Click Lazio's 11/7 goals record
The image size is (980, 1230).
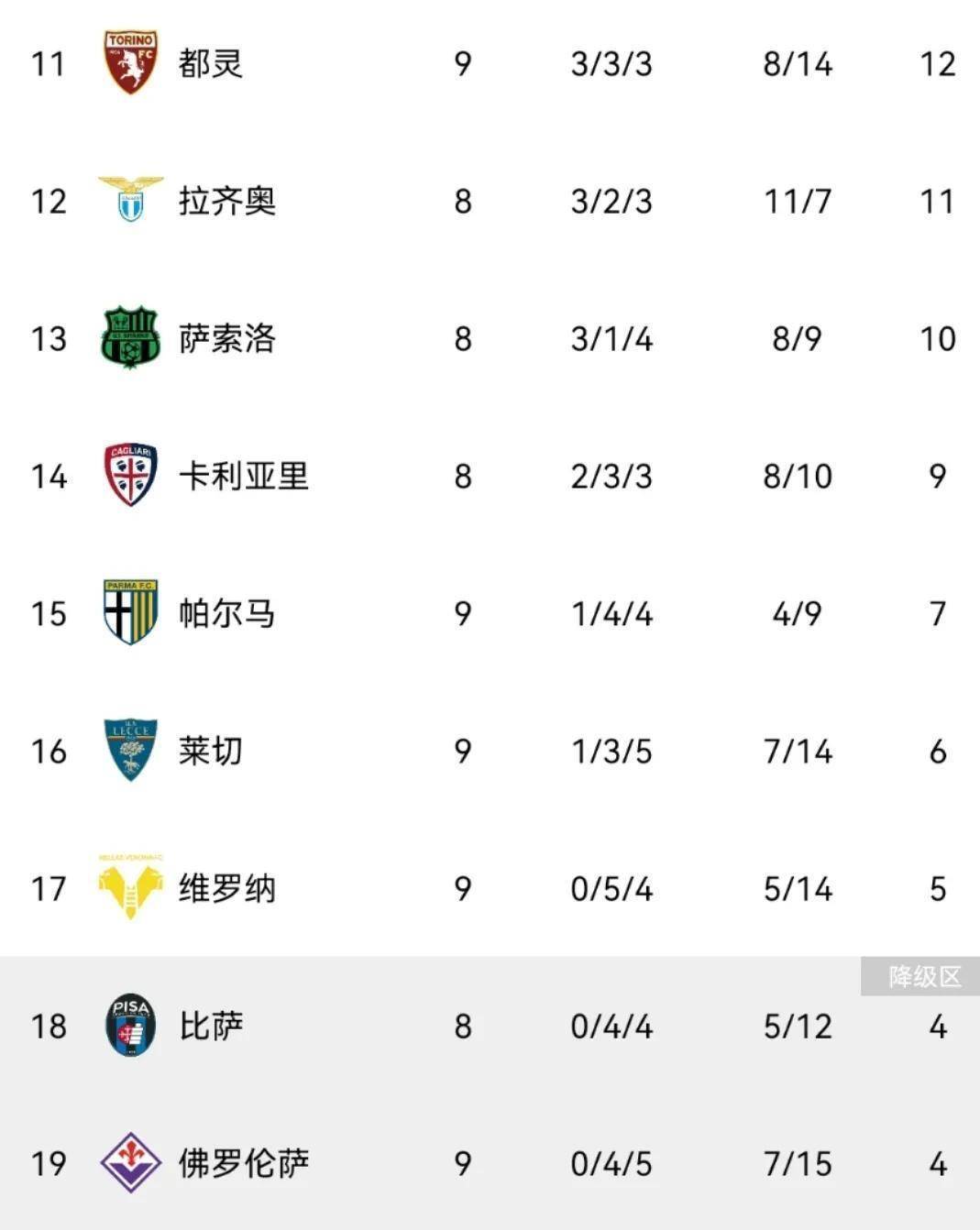(798, 202)
